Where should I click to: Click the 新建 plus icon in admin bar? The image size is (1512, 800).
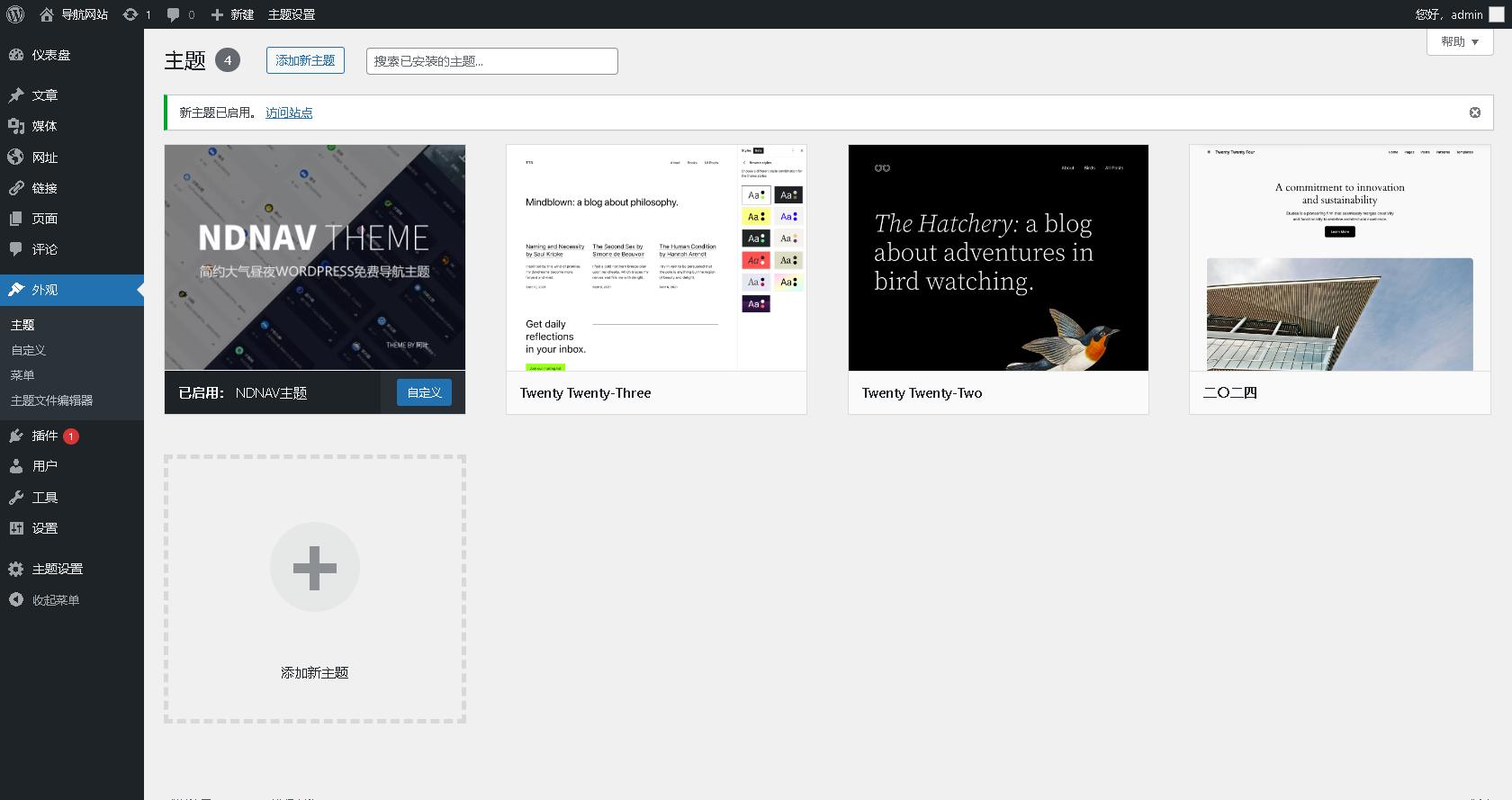[x=217, y=14]
